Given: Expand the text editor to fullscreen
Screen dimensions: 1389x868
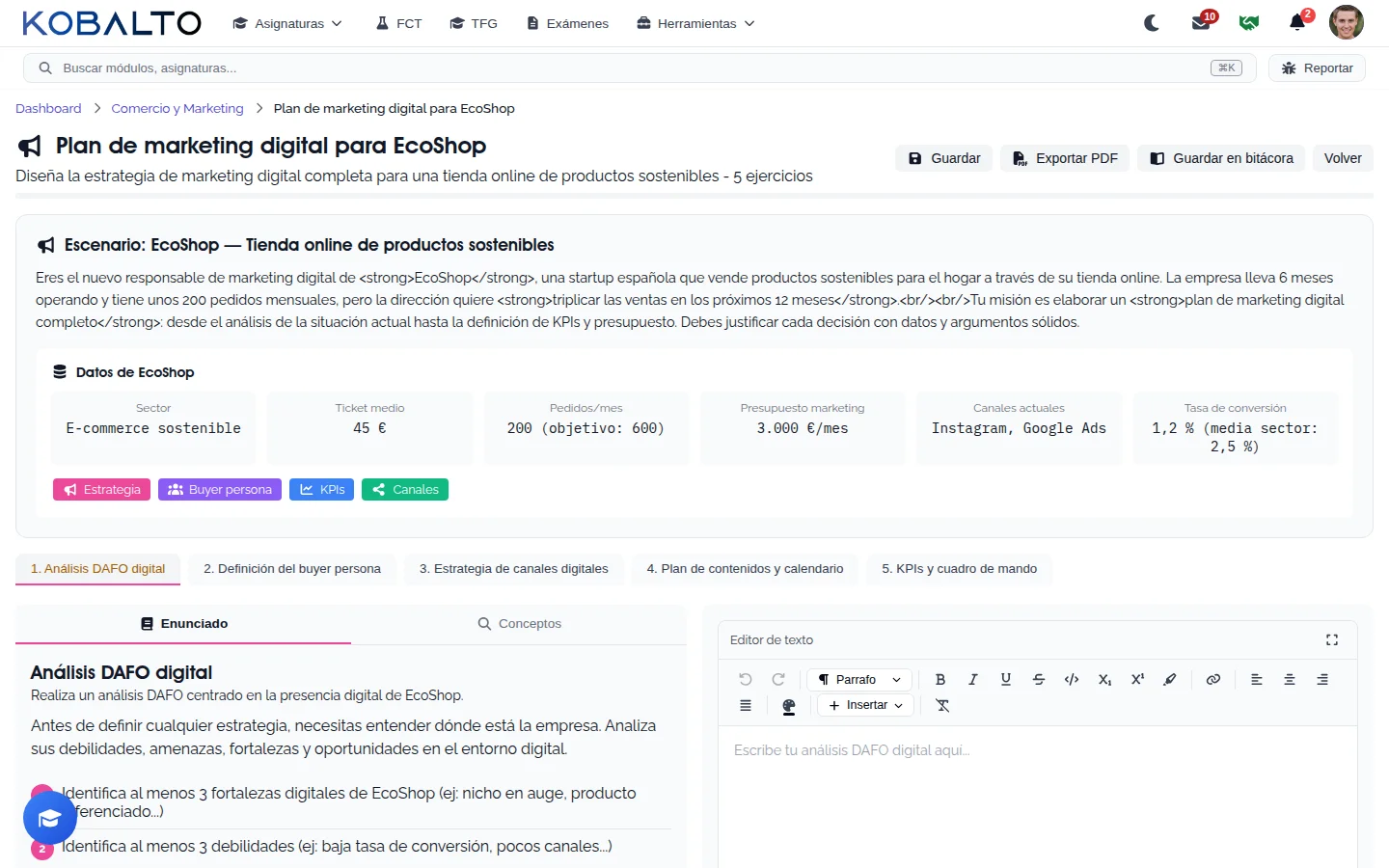Looking at the screenshot, I should (x=1332, y=639).
